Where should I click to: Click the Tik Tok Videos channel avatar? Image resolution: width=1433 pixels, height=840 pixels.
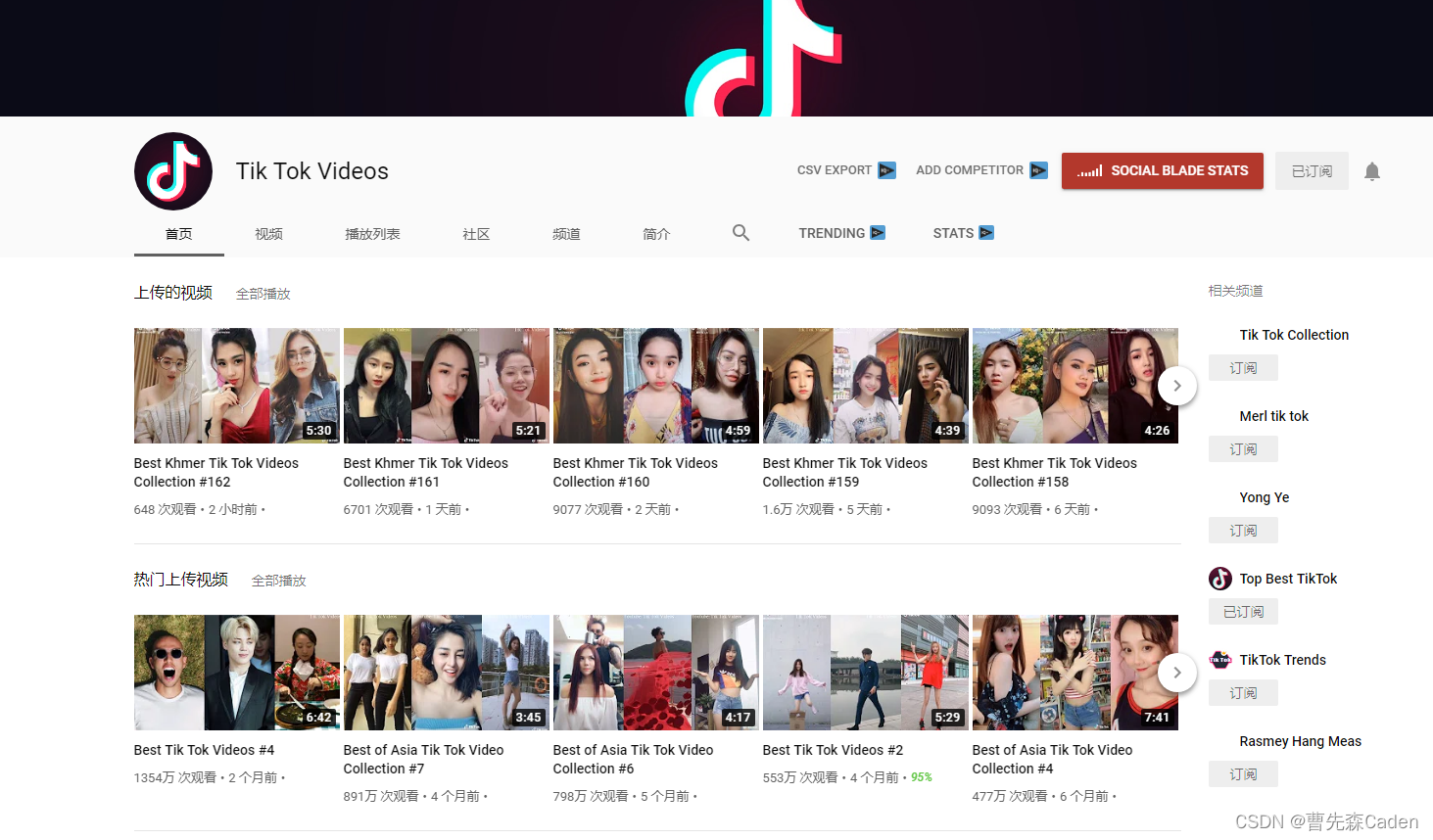click(173, 171)
